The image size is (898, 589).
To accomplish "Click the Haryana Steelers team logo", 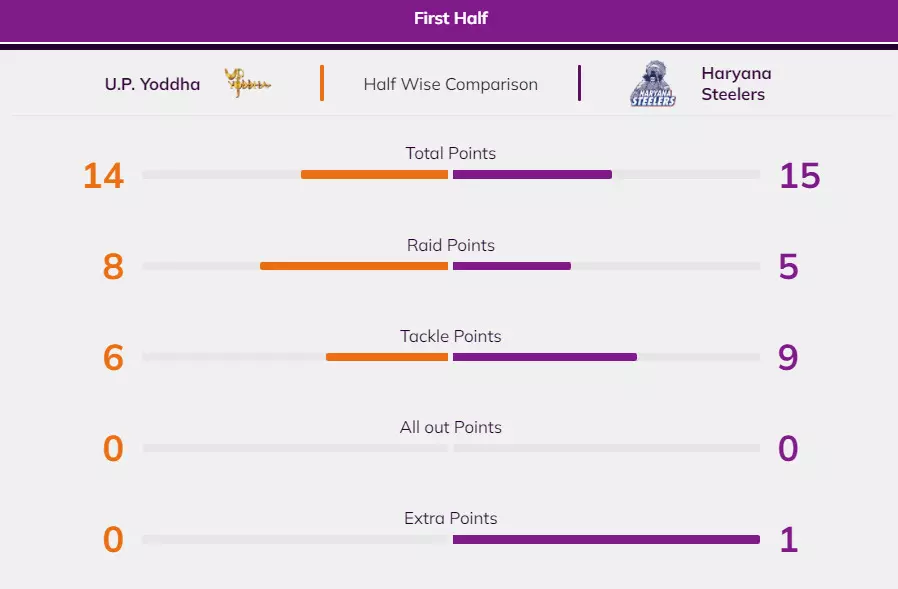I will pos(653,84).
